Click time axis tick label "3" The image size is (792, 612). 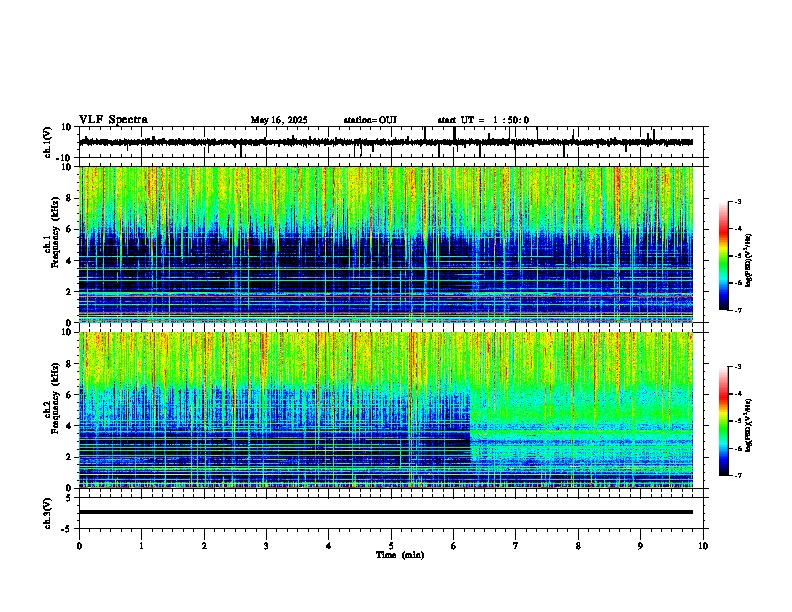pyautogui.click(x=266, y=546)
